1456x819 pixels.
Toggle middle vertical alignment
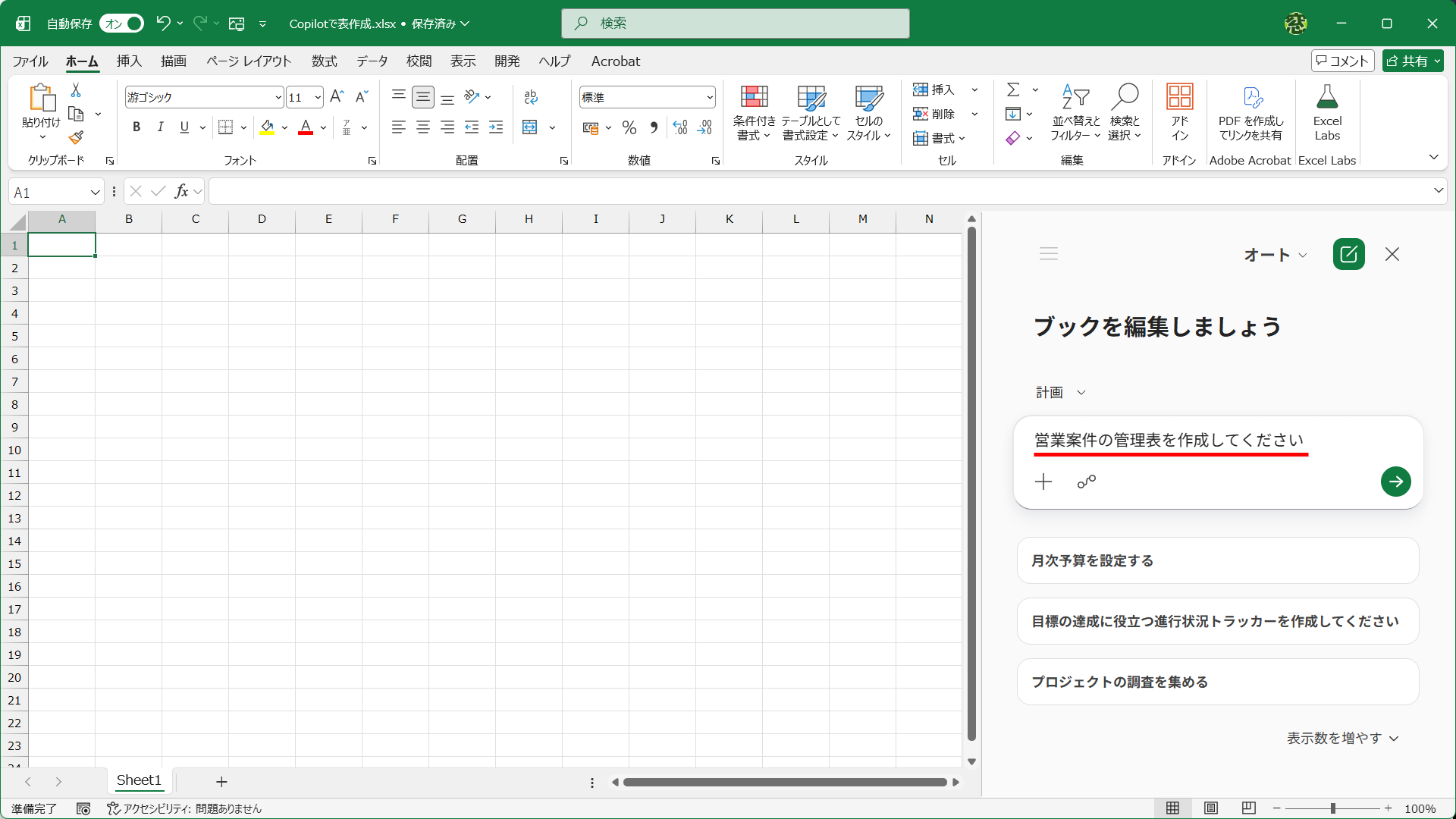423,97
